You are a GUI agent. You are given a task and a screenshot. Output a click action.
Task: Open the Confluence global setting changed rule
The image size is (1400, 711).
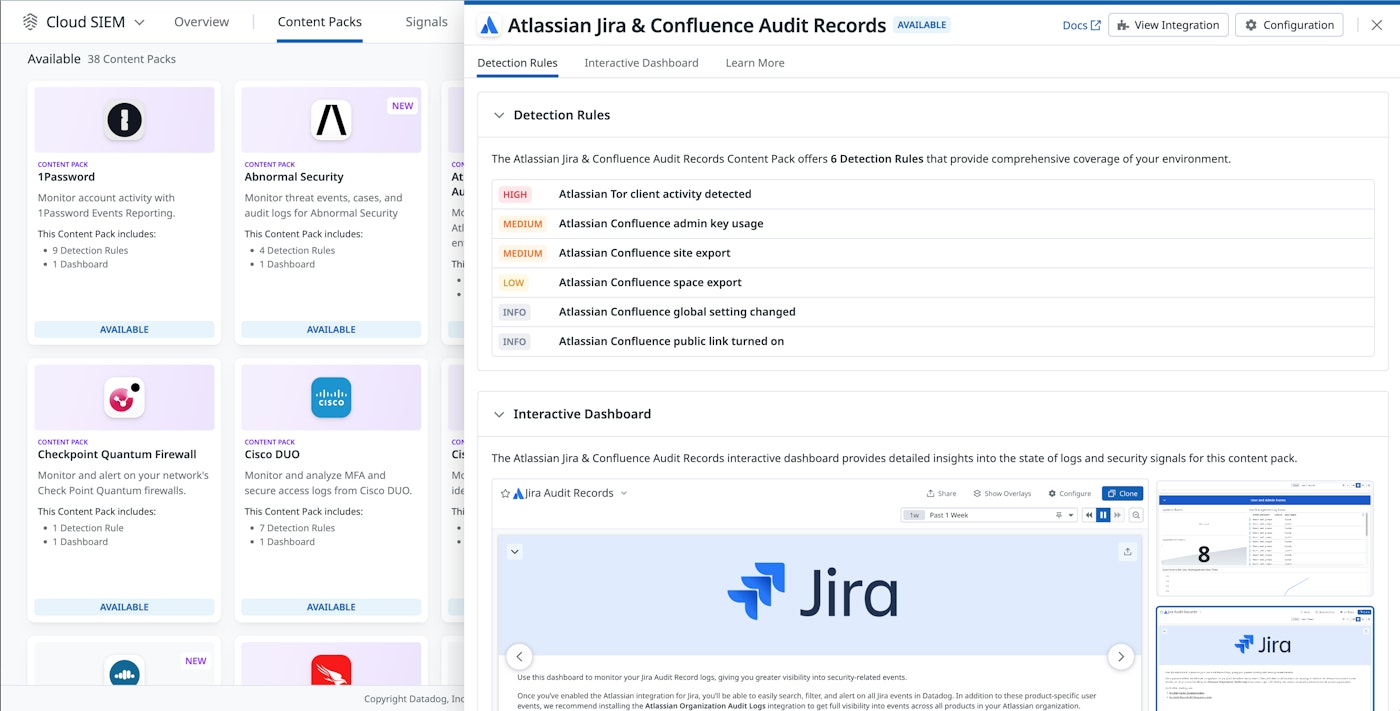tap(933, 312)
